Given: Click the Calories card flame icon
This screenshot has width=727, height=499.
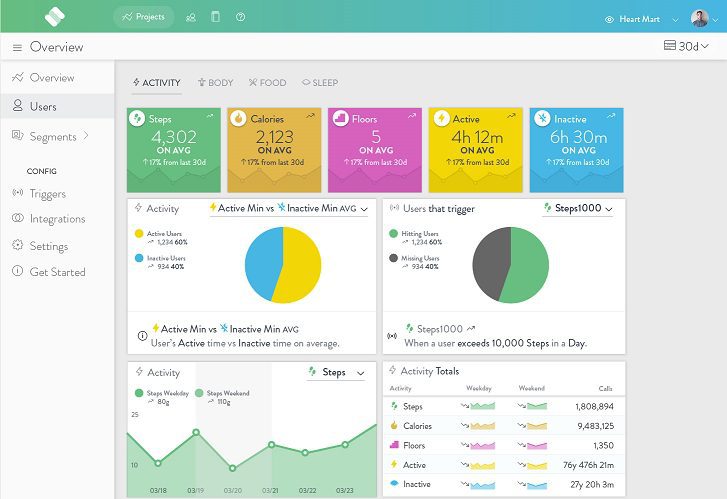Looking at the screenshot, I should point(239,119).
